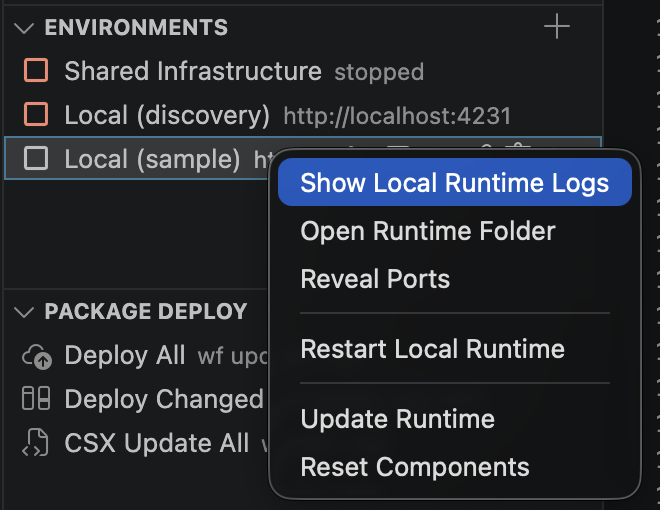Toggle the Shared Infrastructure status square
The width and height of the screenshot is (660, 510).
click(36, 70)
